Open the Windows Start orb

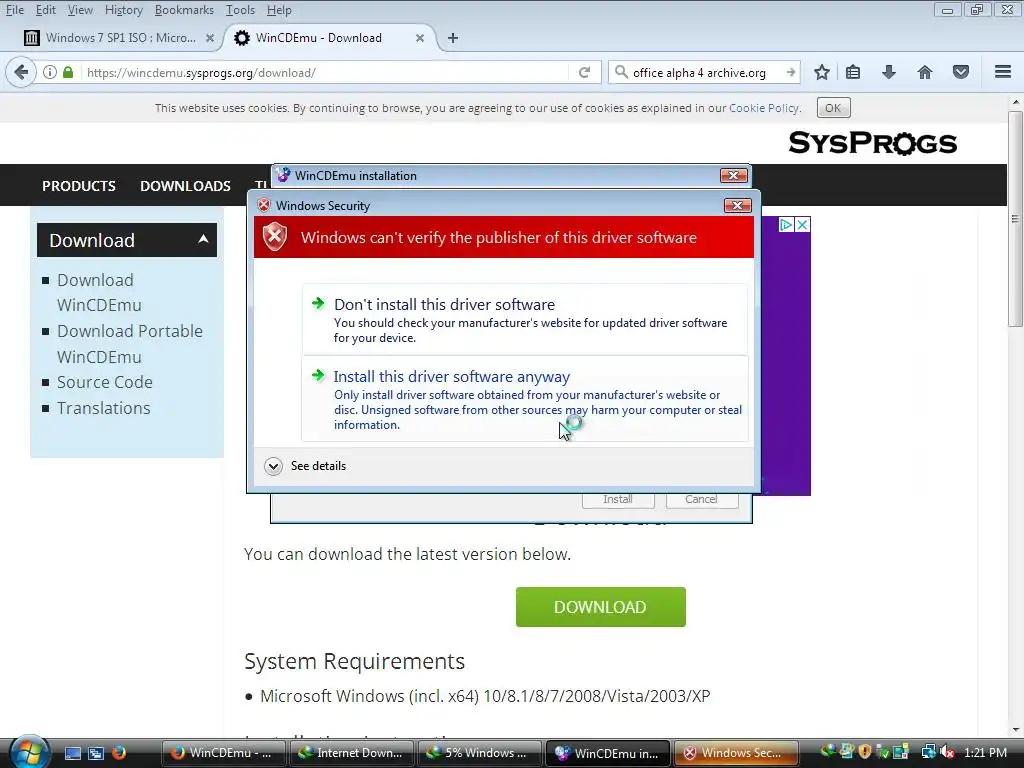click(x=29, y=753)
